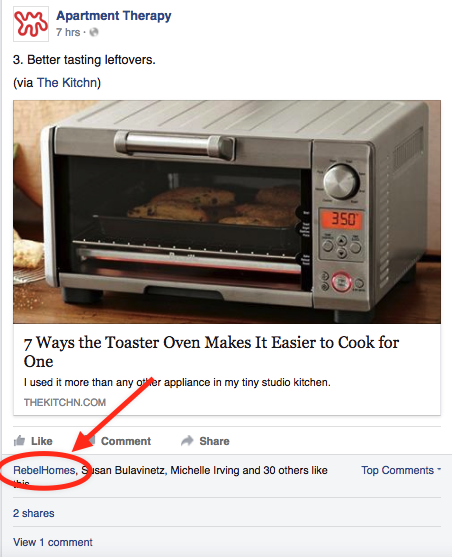This screenshot has width=452, height=557.
Task: Expand View 1 comment
Action: 53,542
